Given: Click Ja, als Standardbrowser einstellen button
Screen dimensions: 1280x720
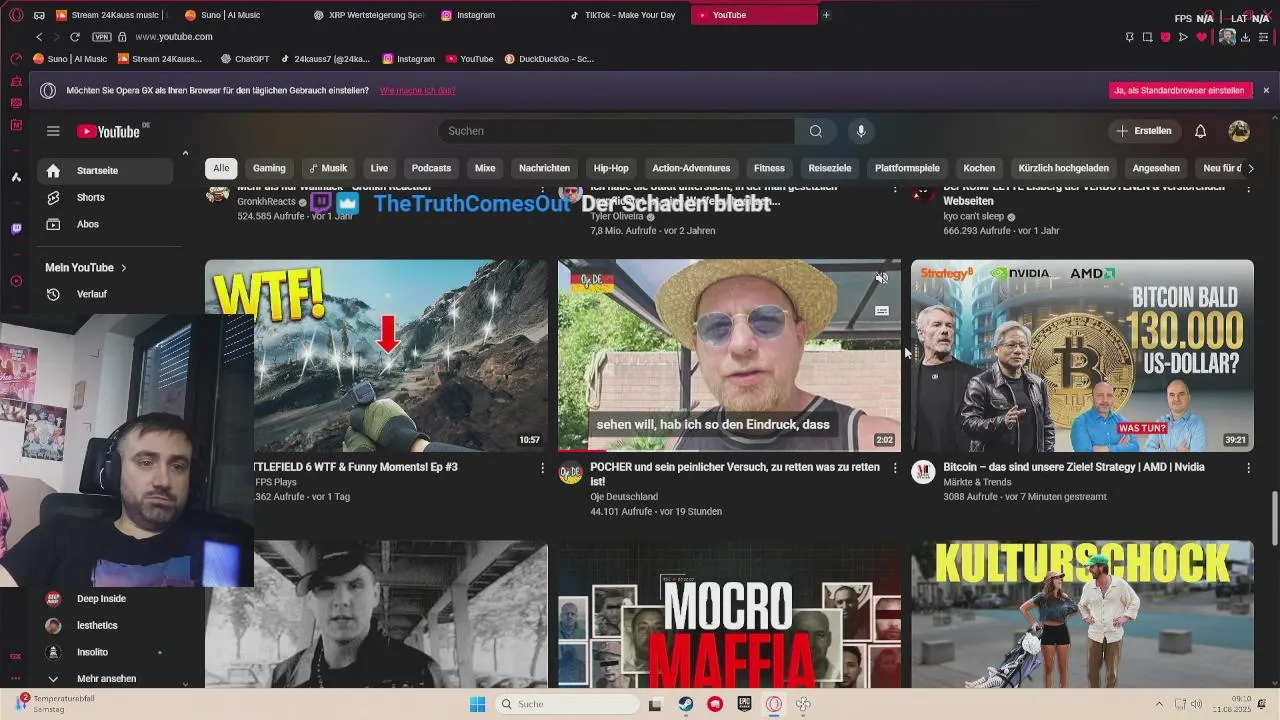Looking at the screenshot, I should [x=1181, y=90].
